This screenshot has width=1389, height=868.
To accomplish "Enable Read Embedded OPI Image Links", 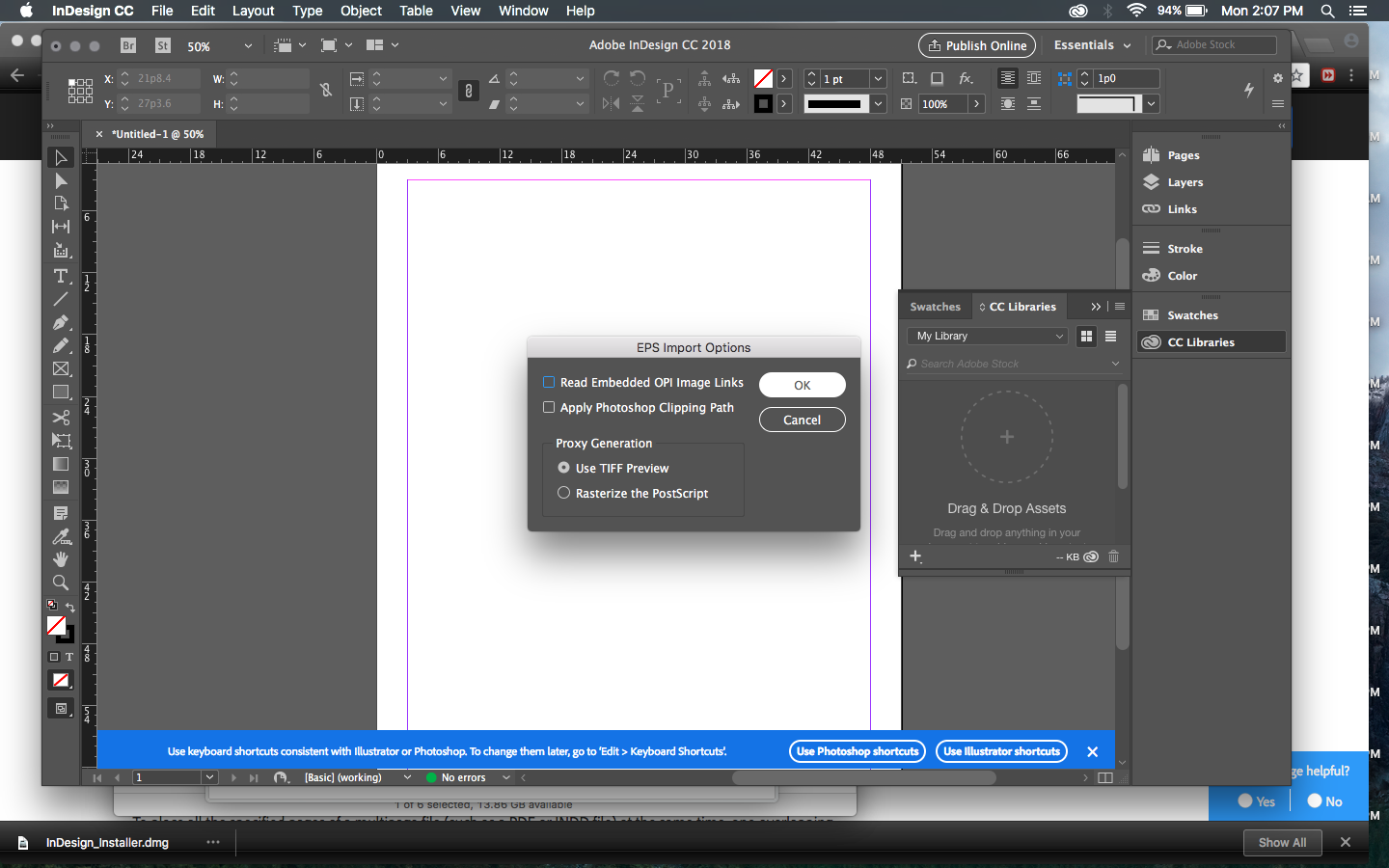I will pyautogui.click(x=549, y=382).
